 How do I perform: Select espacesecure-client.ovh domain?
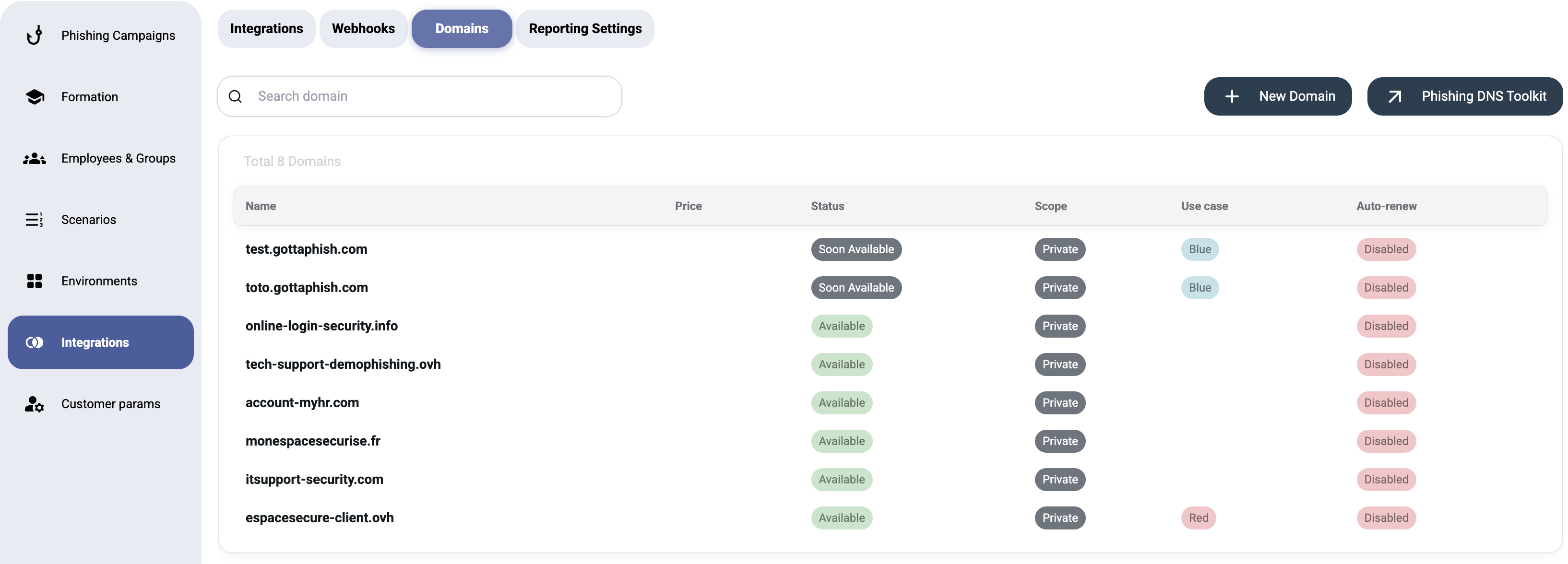pyautogui.click(x=320, y=518)
